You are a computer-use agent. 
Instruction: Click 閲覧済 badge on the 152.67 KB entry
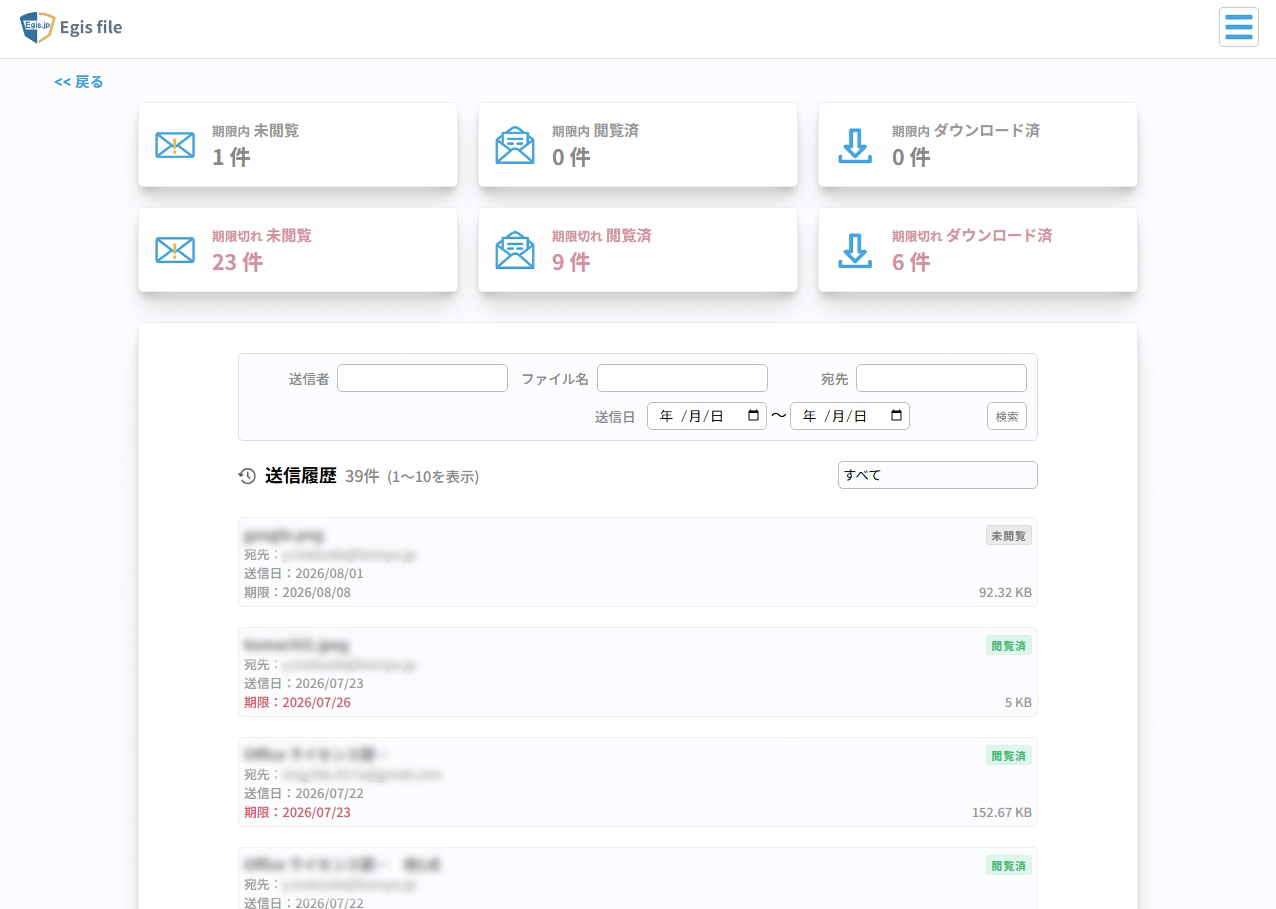(x=1009, y=755)
